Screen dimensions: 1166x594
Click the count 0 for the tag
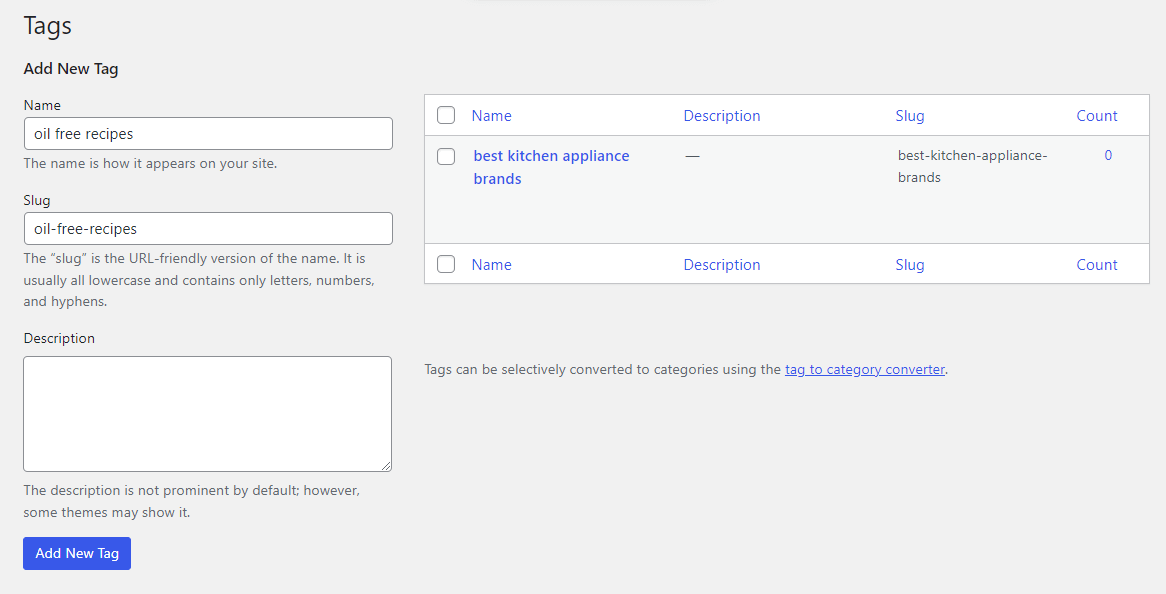pyautogui.click(x=1108, y=155)
